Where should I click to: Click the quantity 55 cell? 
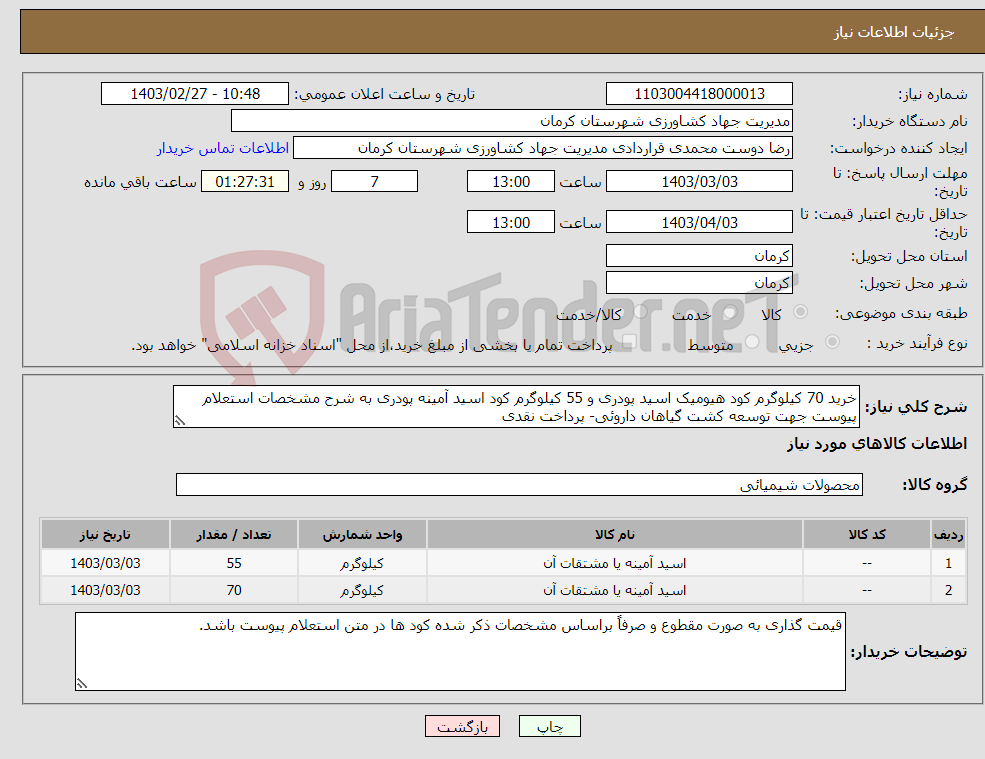pyautogui.click(x=234, y=563)
